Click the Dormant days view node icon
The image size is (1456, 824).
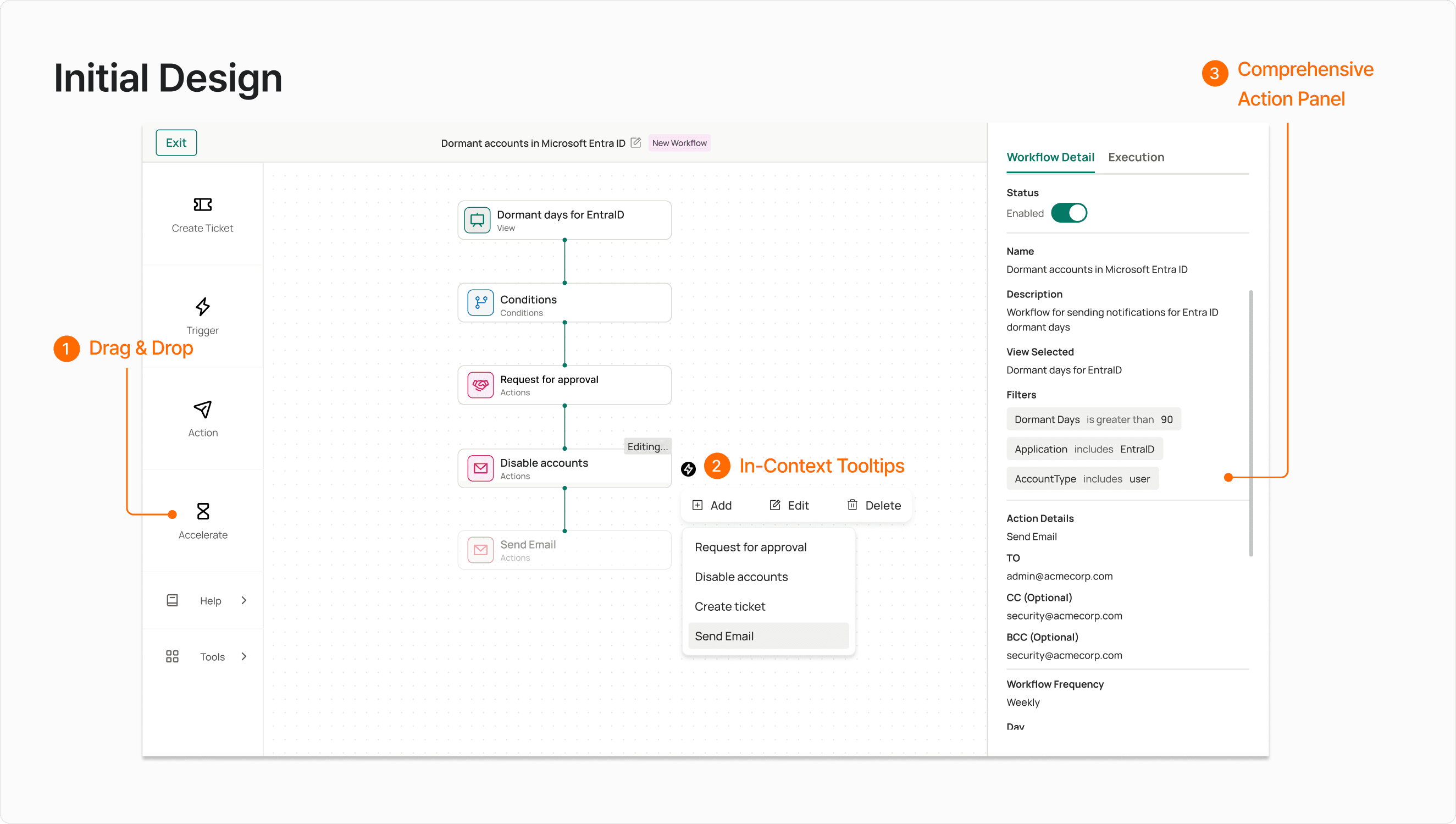(x=477, y=220)
